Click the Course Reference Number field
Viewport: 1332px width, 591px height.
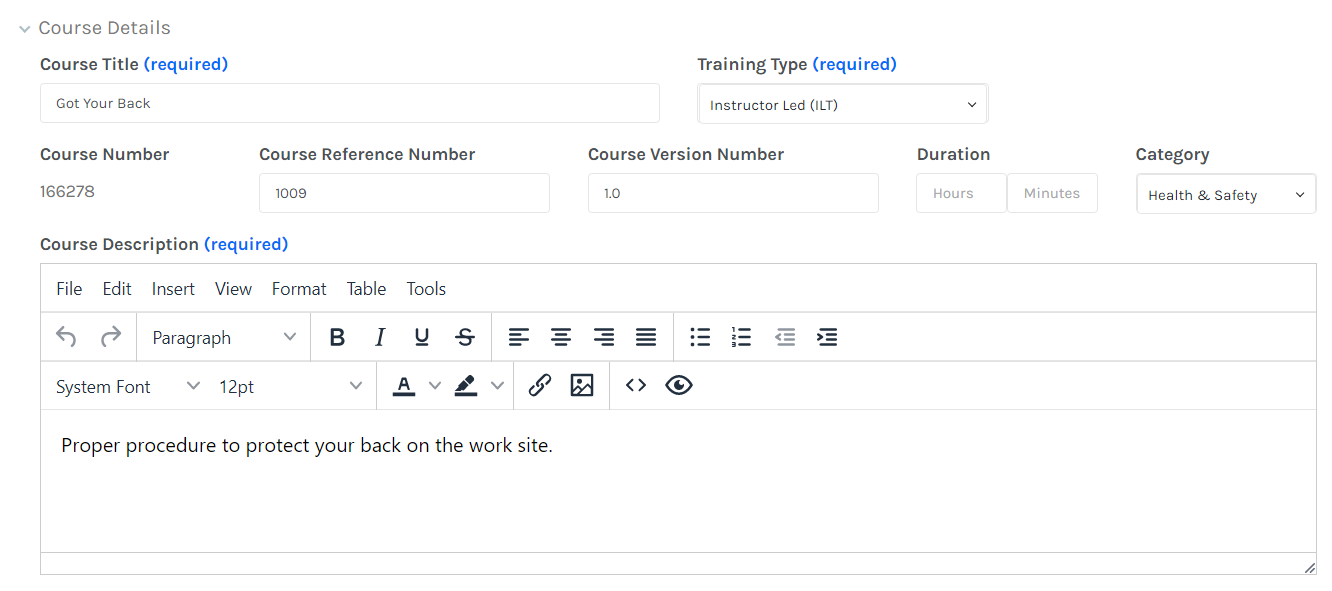(x=404, y=193)
